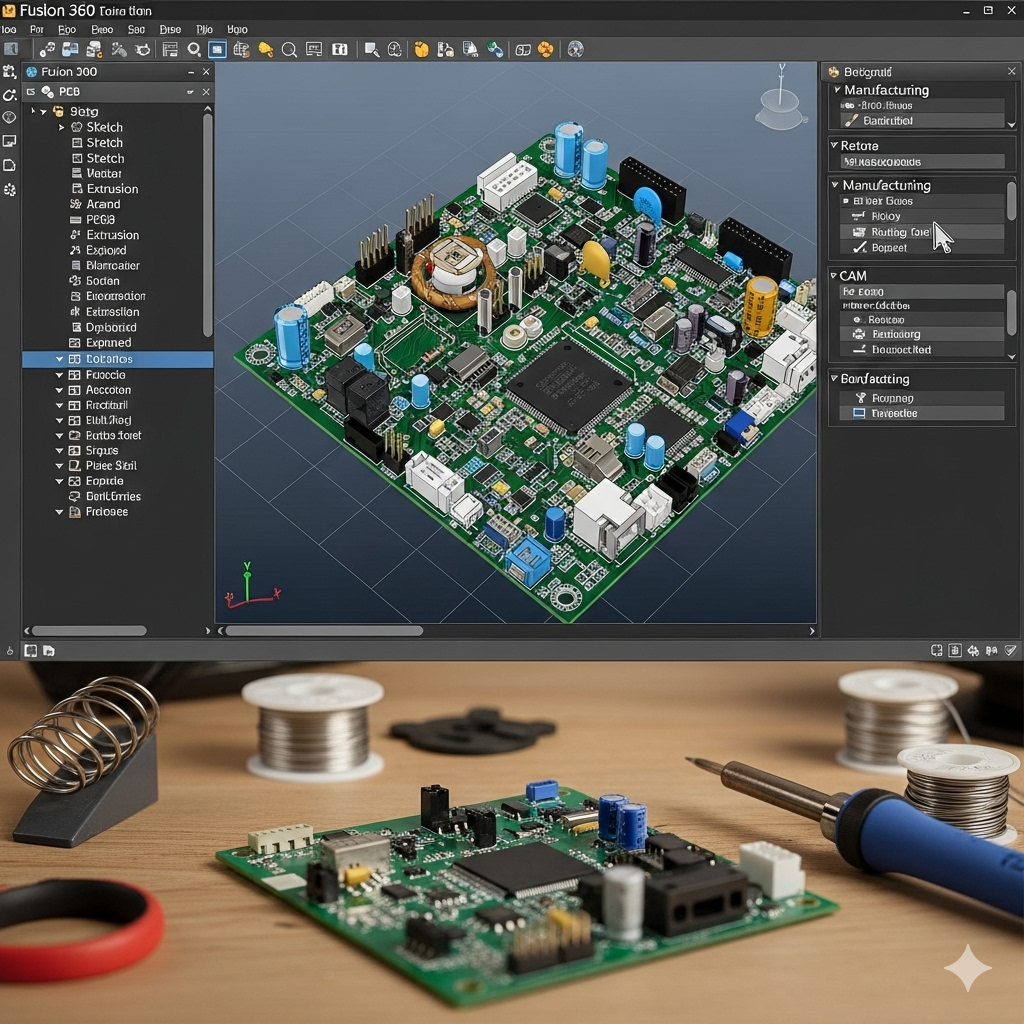The height and width of the screenshot is (1024, 1024).
Task: Open the PCB panel dropdown arrow
Action: 190,92
